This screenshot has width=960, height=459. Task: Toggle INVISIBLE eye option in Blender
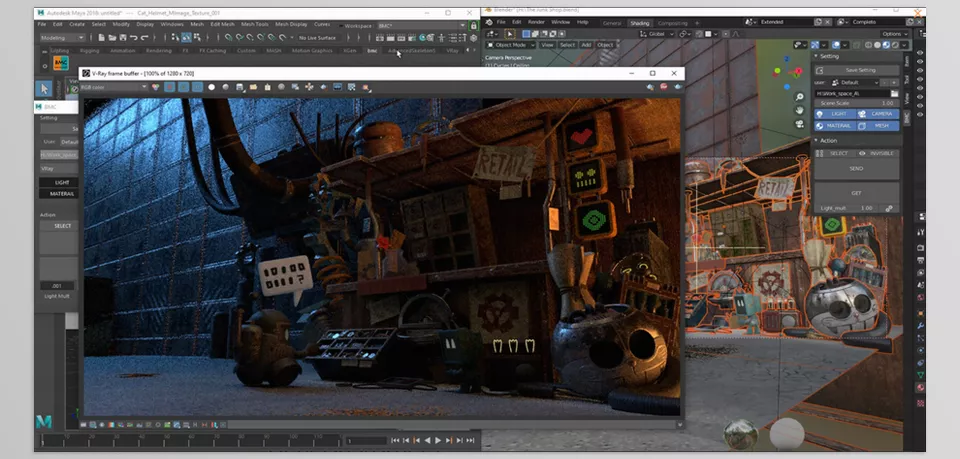[x=877, y=154]
